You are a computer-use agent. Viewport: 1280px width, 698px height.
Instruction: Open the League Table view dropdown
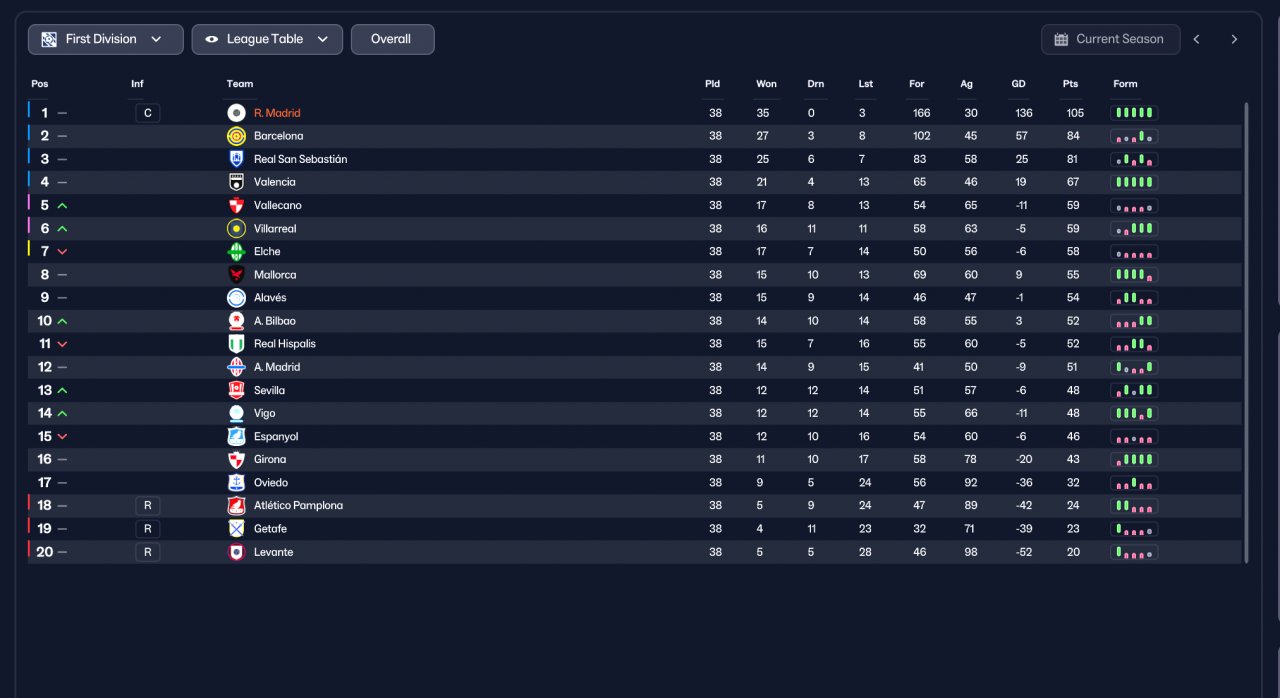click(267, 39)
